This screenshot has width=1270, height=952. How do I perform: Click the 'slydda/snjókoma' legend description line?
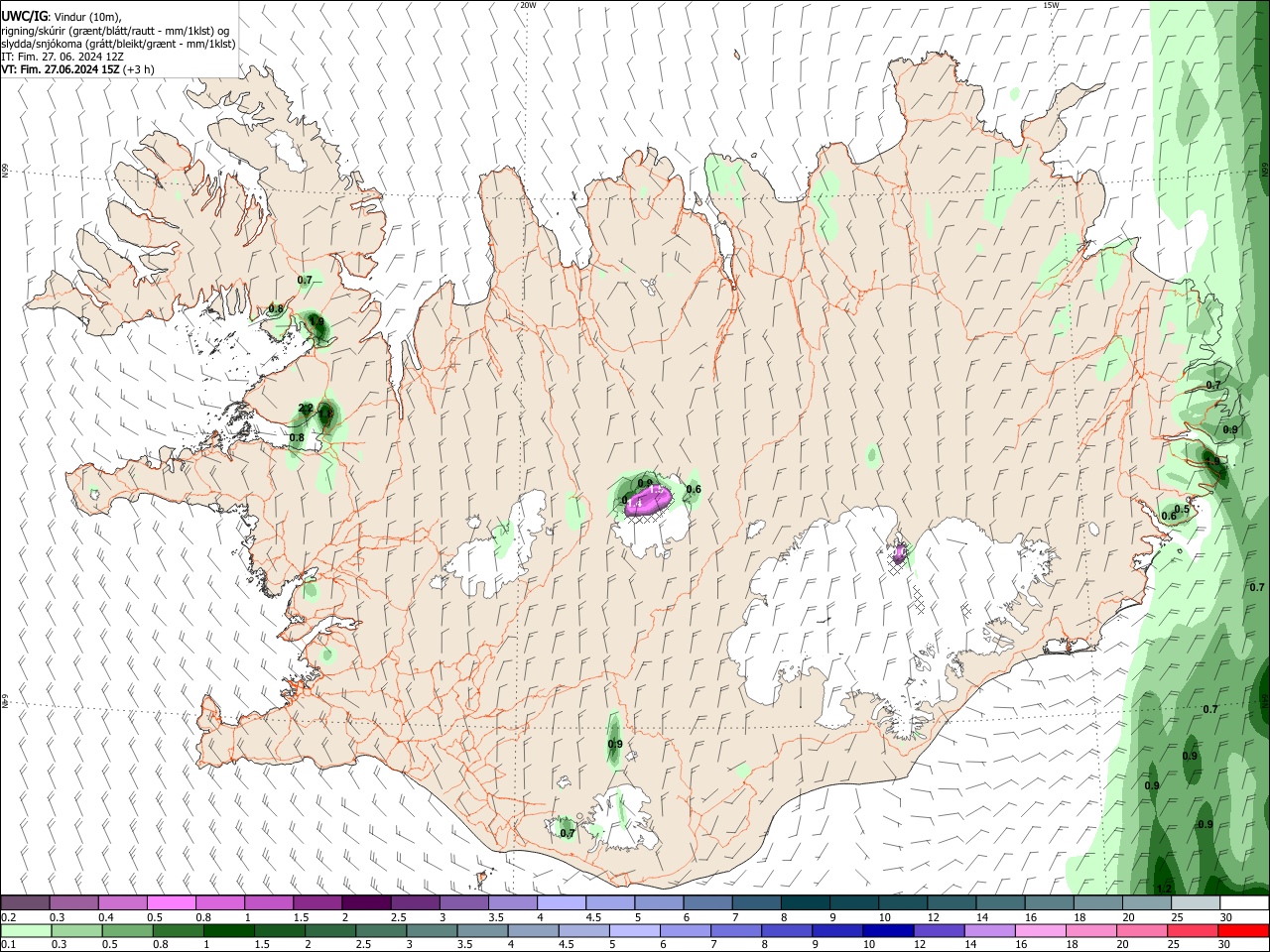pyautogui.click(x=118, y=44)
